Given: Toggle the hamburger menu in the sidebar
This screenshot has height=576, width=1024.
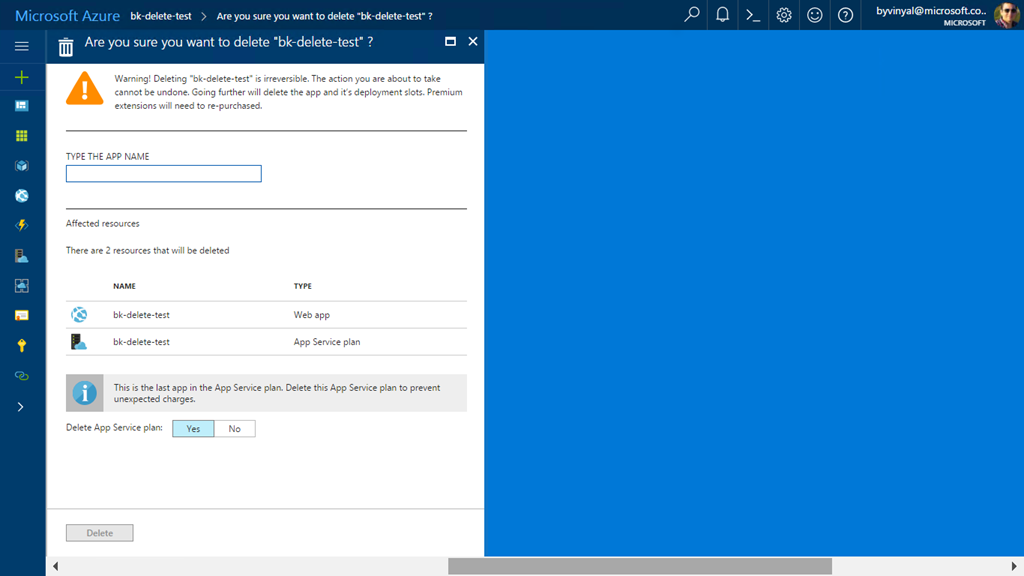Looking at the screenshot, I should tap(22, 46).
